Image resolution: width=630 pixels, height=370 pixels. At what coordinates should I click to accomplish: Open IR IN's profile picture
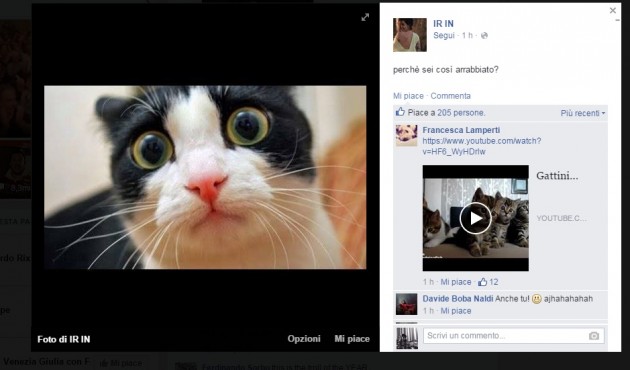pos(410,35)
